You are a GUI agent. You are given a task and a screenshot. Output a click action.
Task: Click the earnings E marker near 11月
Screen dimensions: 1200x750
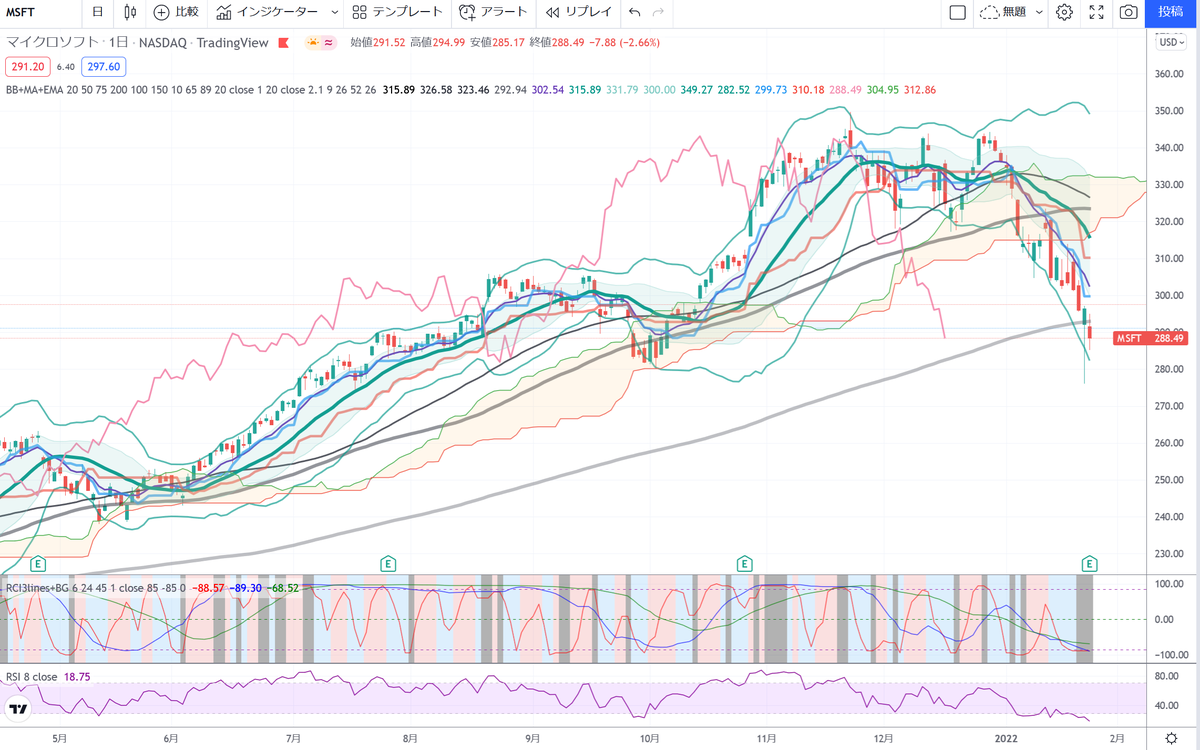coord(744,564)
